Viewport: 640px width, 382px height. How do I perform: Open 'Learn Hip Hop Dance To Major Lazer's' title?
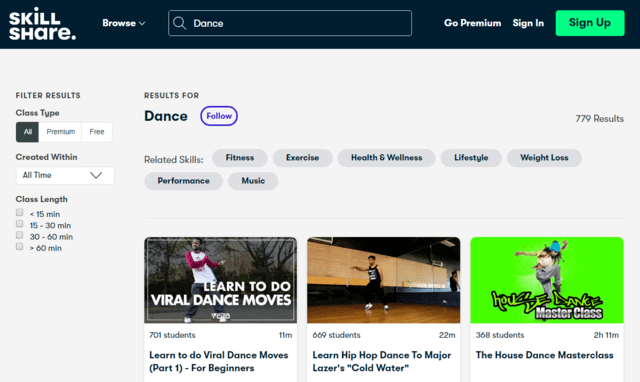pos(382,362)
